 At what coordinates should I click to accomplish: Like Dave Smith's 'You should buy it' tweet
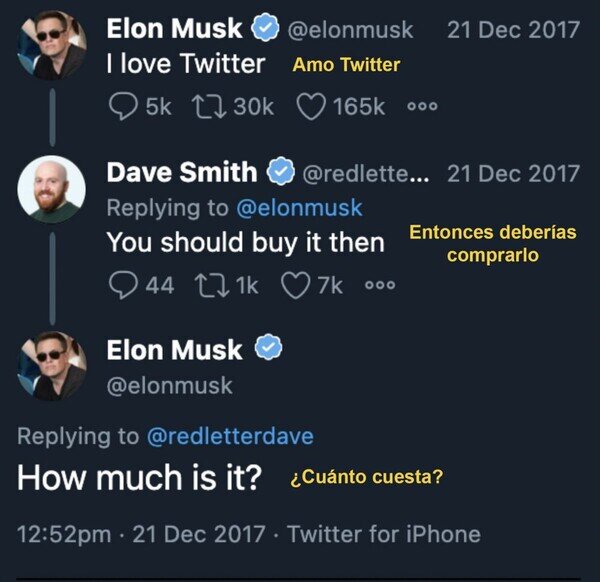point(296,286)
